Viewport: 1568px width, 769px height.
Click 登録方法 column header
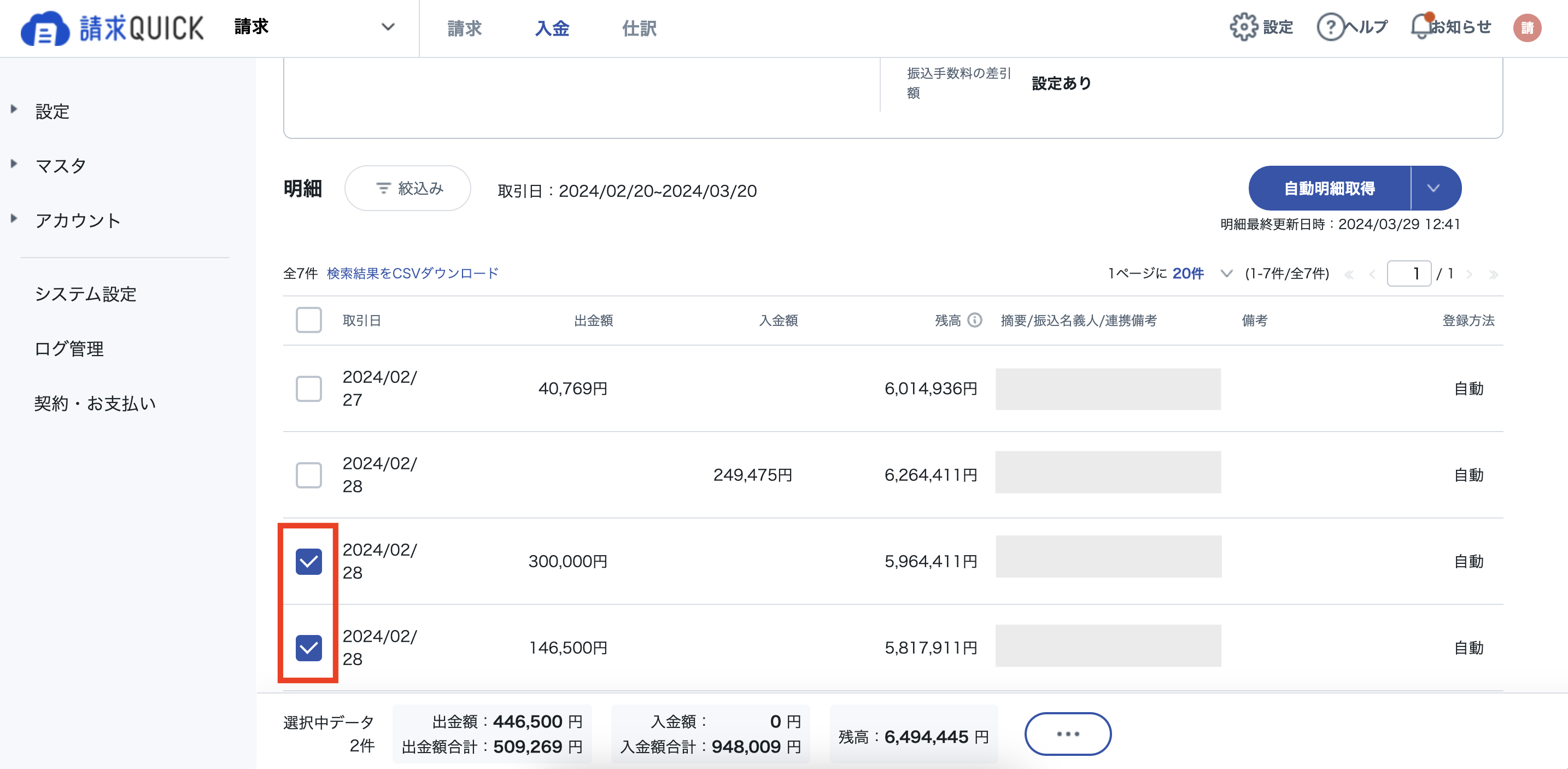click(x=1468, y=321)
